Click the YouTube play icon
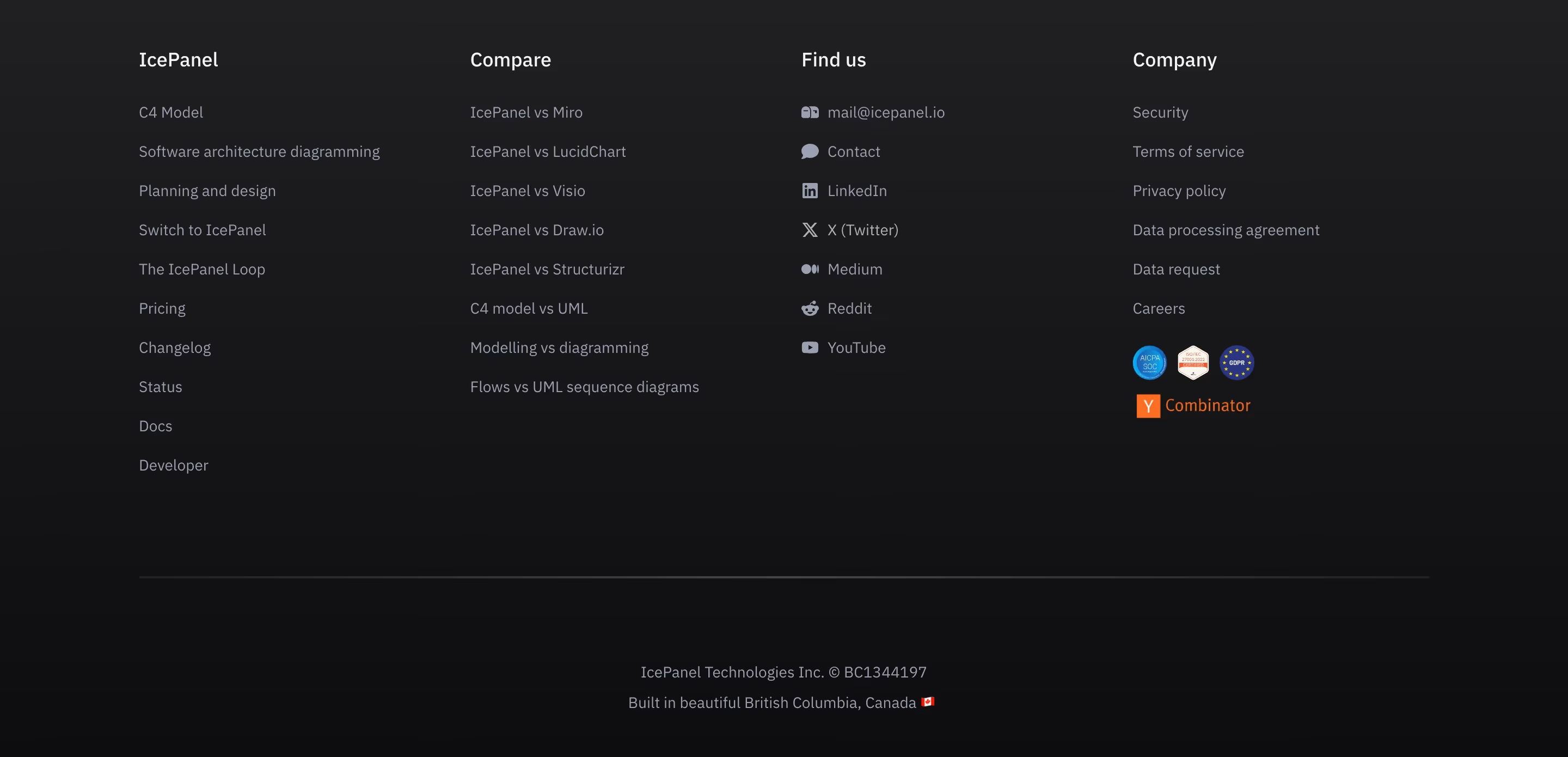 coord(810,347)
